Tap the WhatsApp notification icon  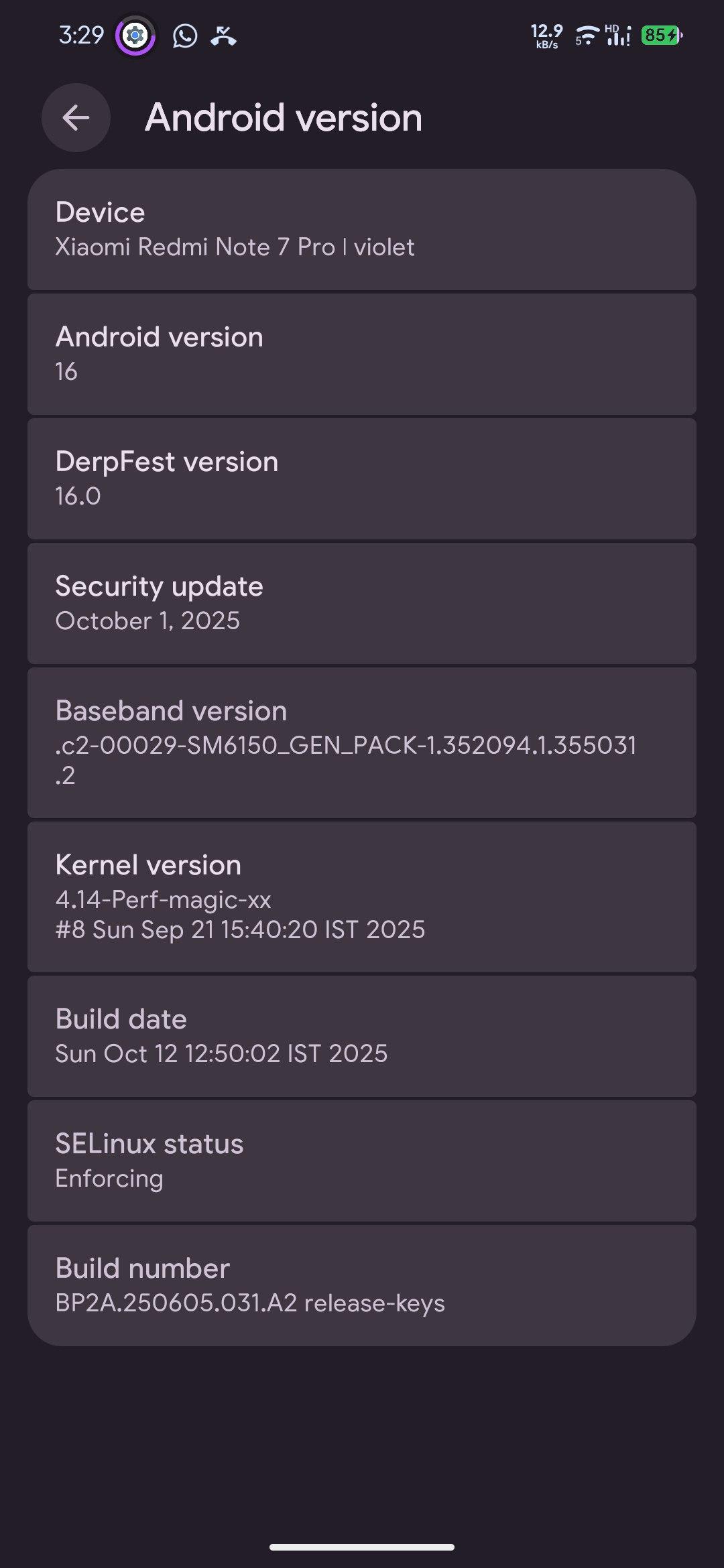click(184, 36)
